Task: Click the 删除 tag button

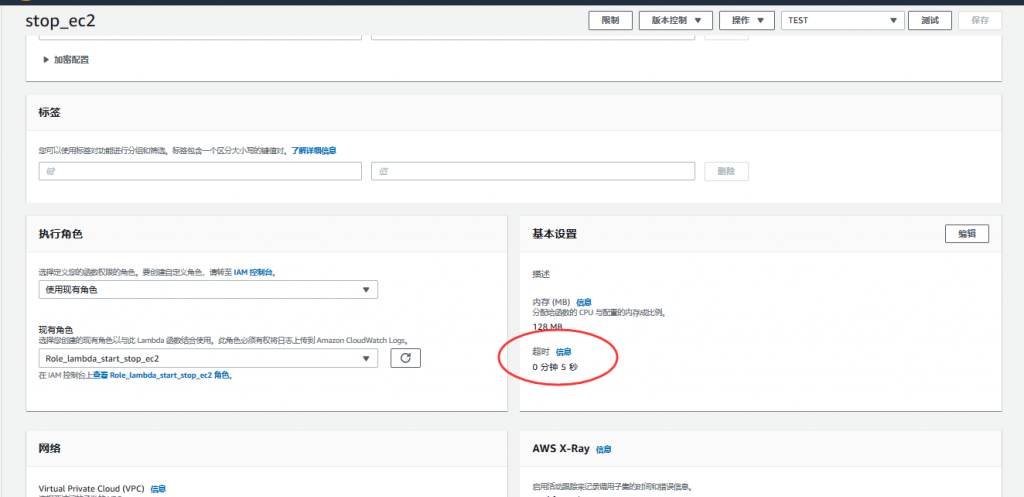Action: pos(726,171)
